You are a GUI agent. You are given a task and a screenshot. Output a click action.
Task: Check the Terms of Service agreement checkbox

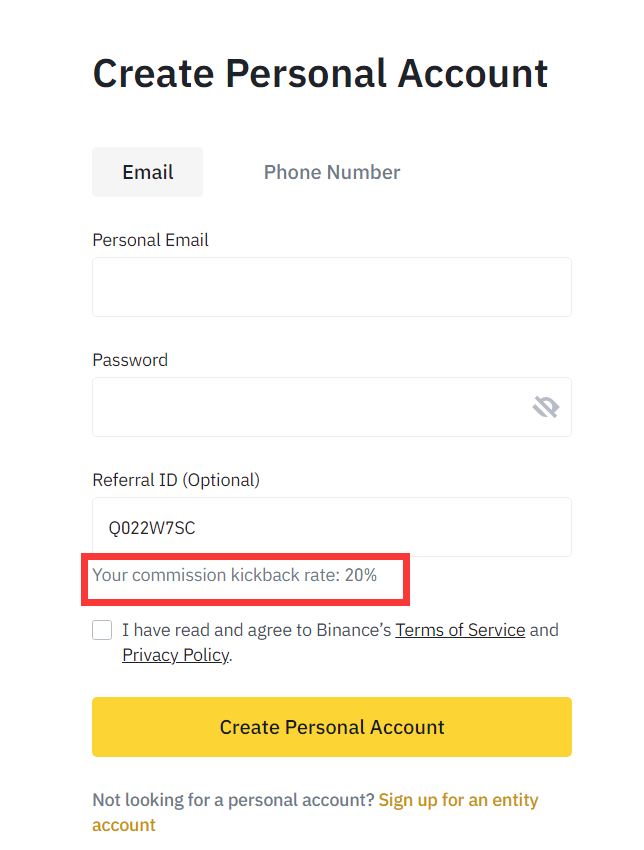(102, 630)
